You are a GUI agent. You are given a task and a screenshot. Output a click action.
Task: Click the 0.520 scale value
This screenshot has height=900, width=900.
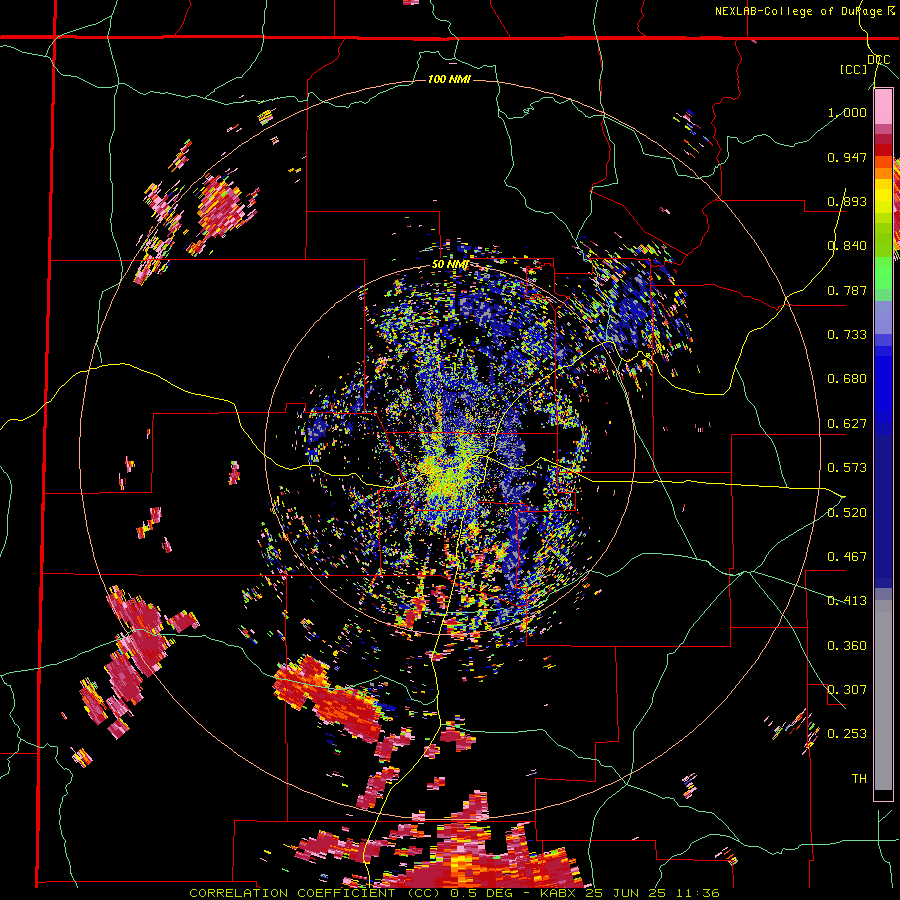click(847, 513)
